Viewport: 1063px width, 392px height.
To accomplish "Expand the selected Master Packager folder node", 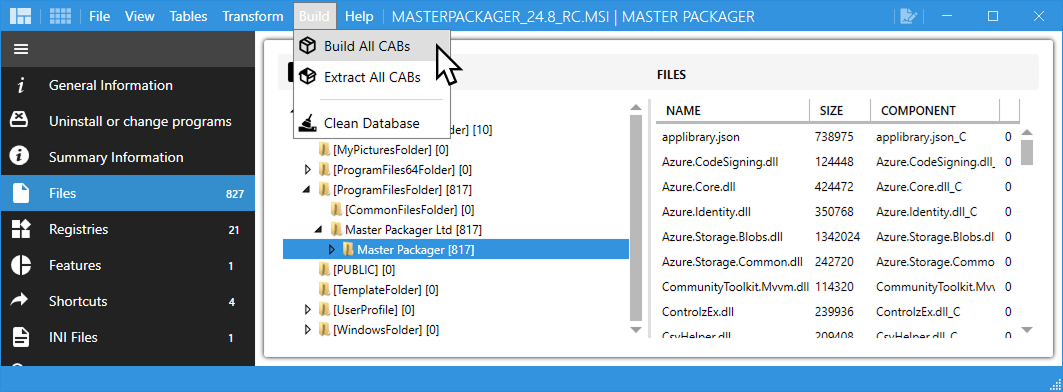I will pos(332,250).
